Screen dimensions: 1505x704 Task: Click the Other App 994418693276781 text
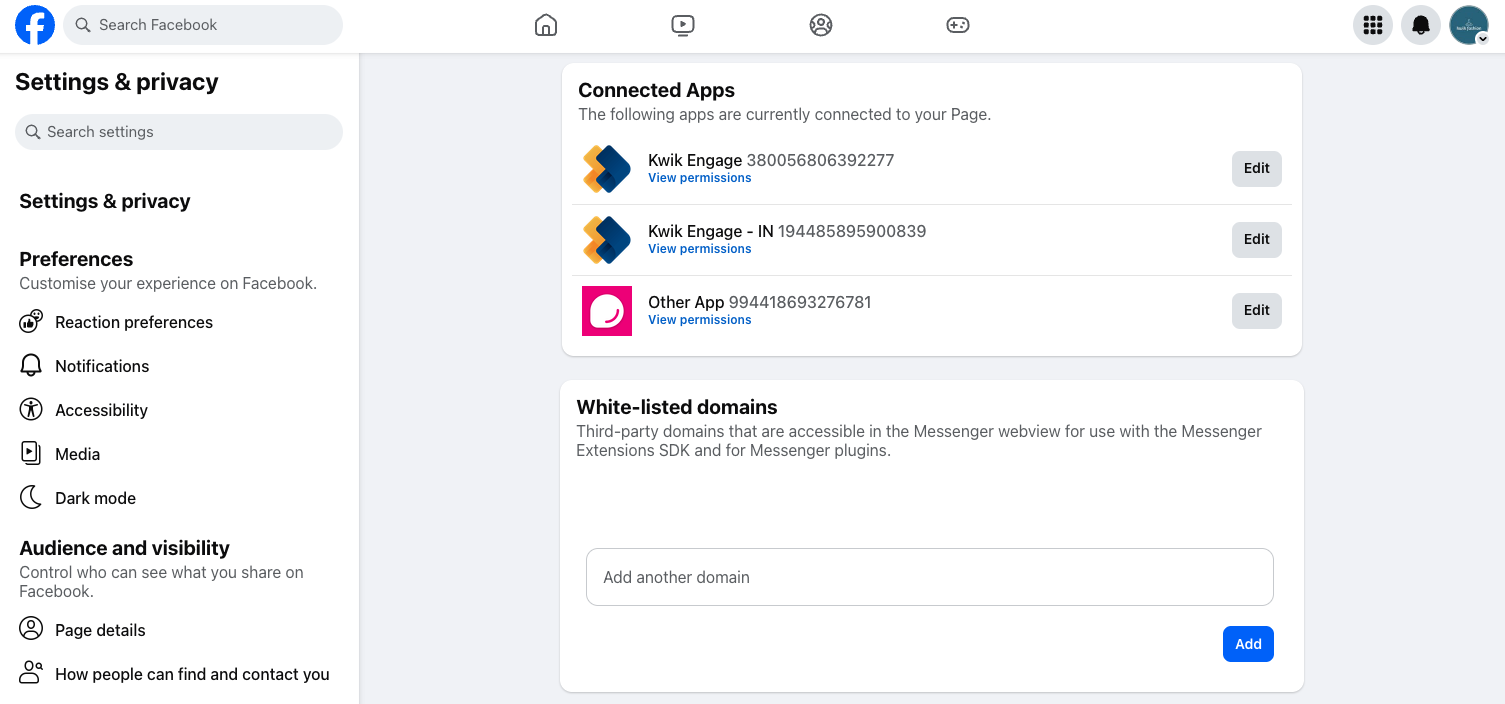click(760, 302)
